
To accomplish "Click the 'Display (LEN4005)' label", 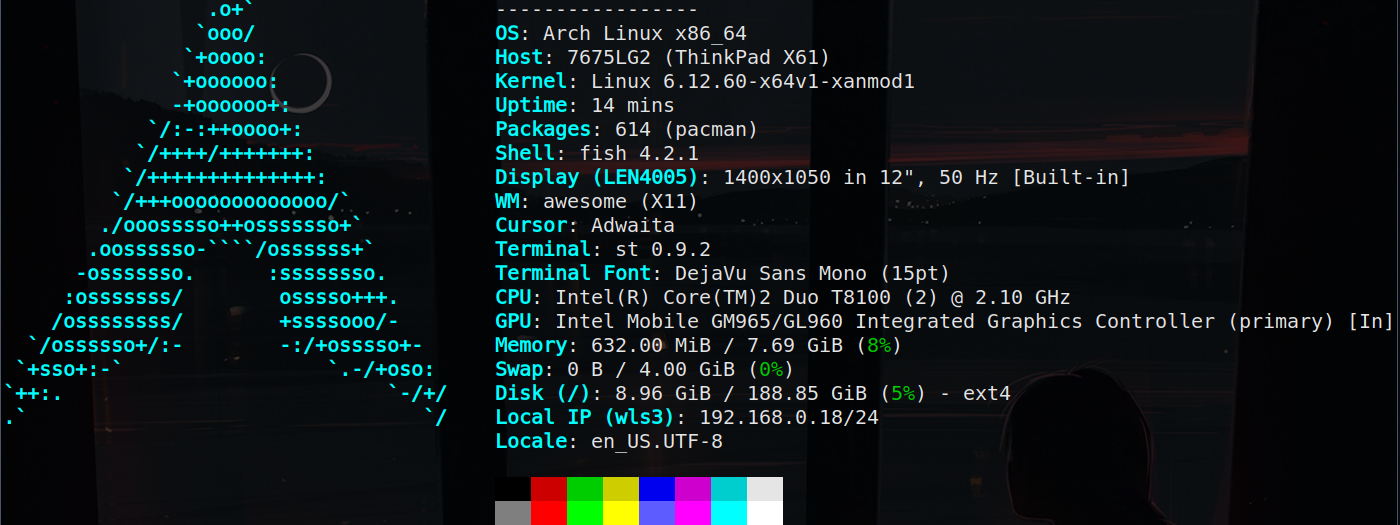I will click(x=597, y=177).
